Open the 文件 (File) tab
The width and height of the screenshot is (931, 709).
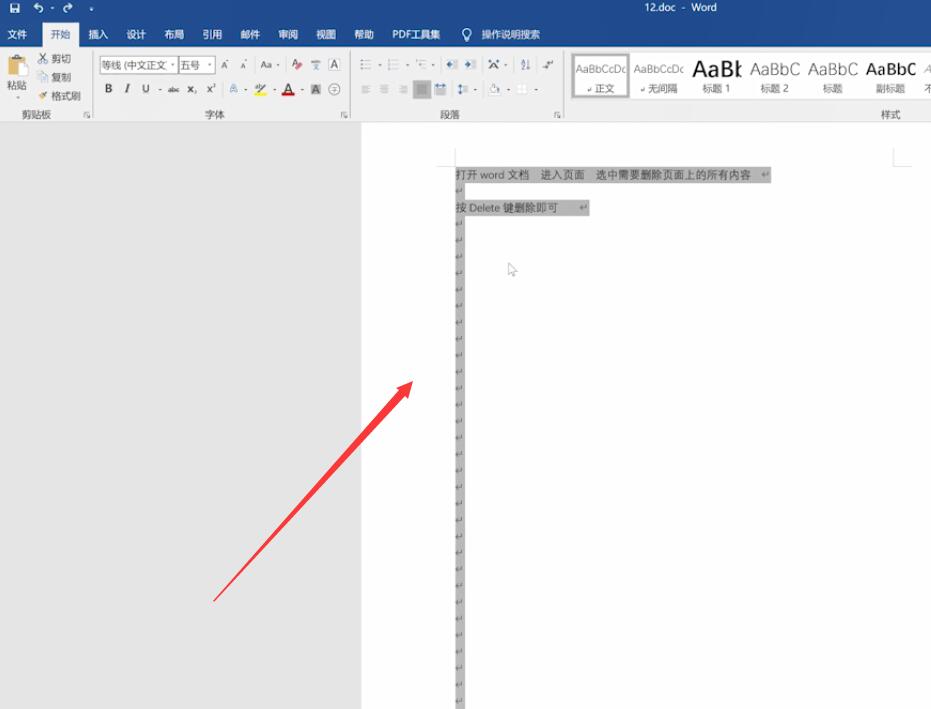pos(17,34)
